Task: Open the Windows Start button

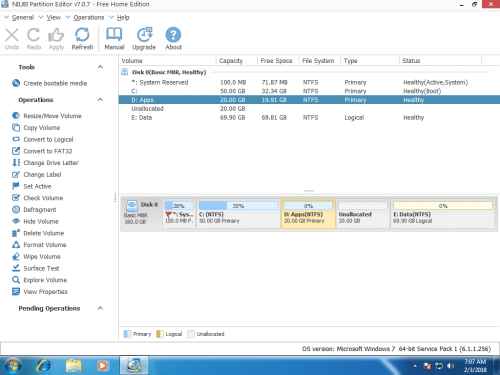Action: point(13,366)
